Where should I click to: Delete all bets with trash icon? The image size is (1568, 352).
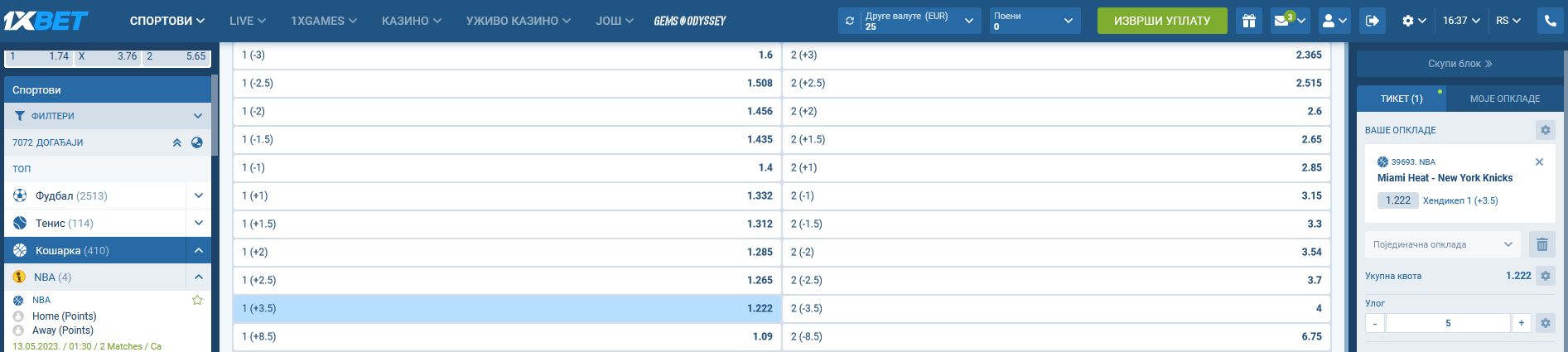tap(1541, 244)
